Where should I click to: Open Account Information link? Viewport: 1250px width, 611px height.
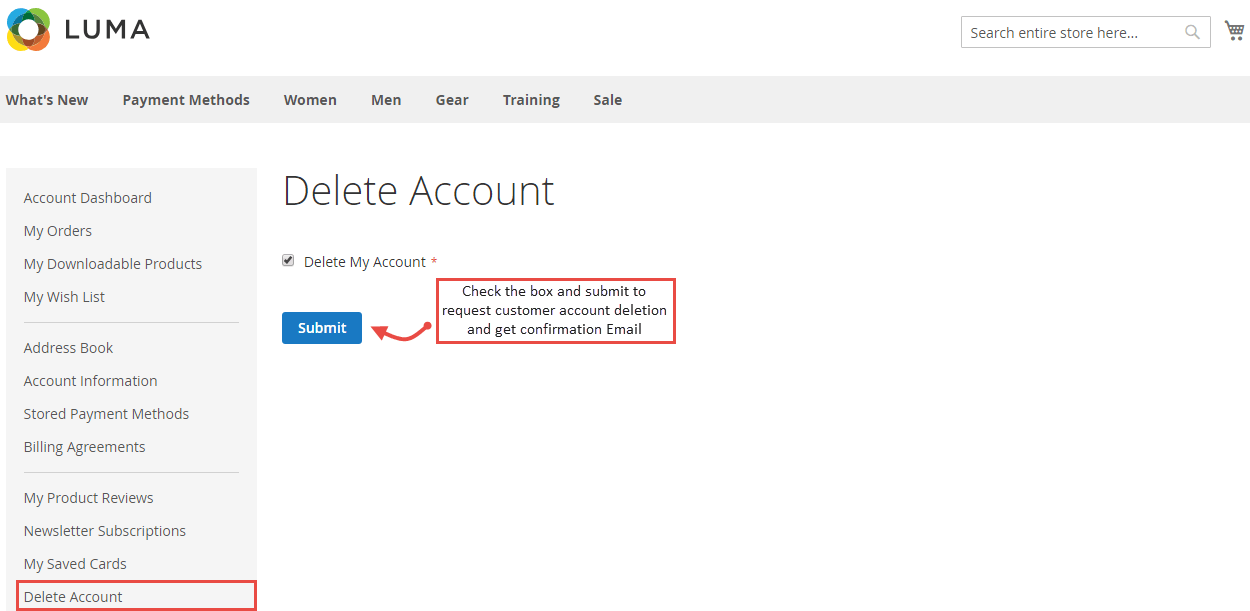point(90,381)
